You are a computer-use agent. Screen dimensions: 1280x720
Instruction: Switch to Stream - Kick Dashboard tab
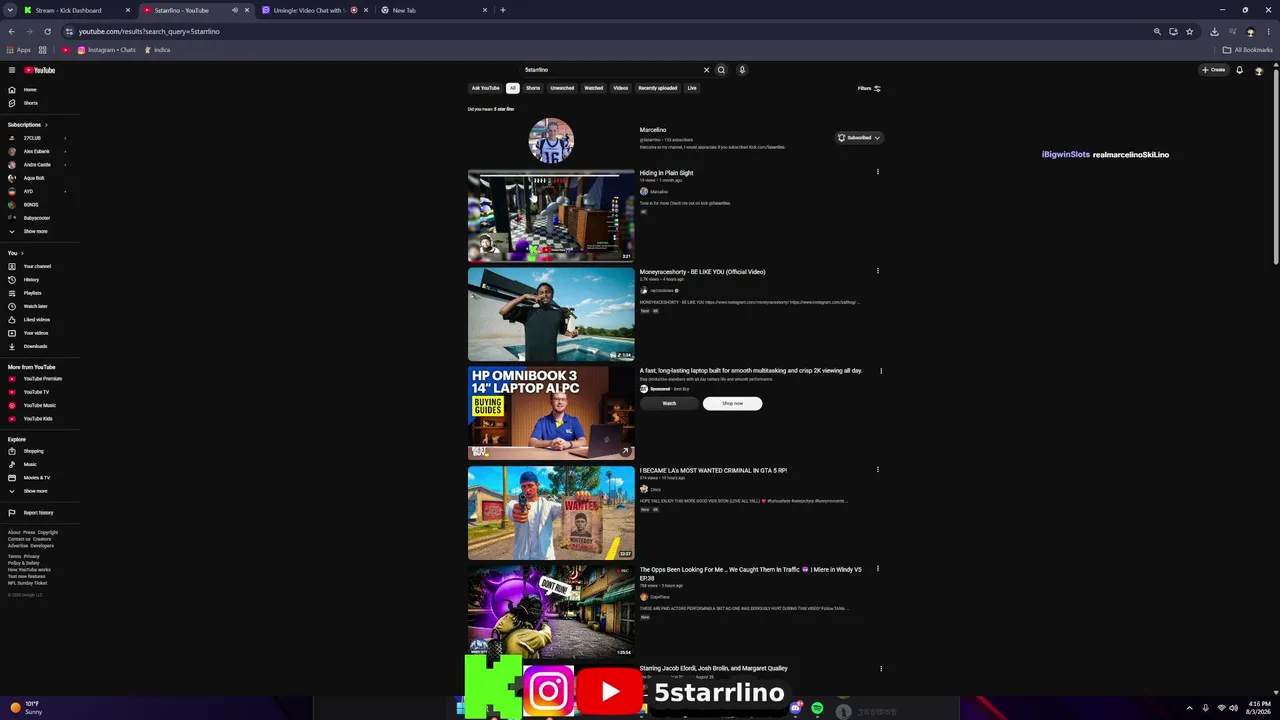pyautogui.click(x=78, y=10)
